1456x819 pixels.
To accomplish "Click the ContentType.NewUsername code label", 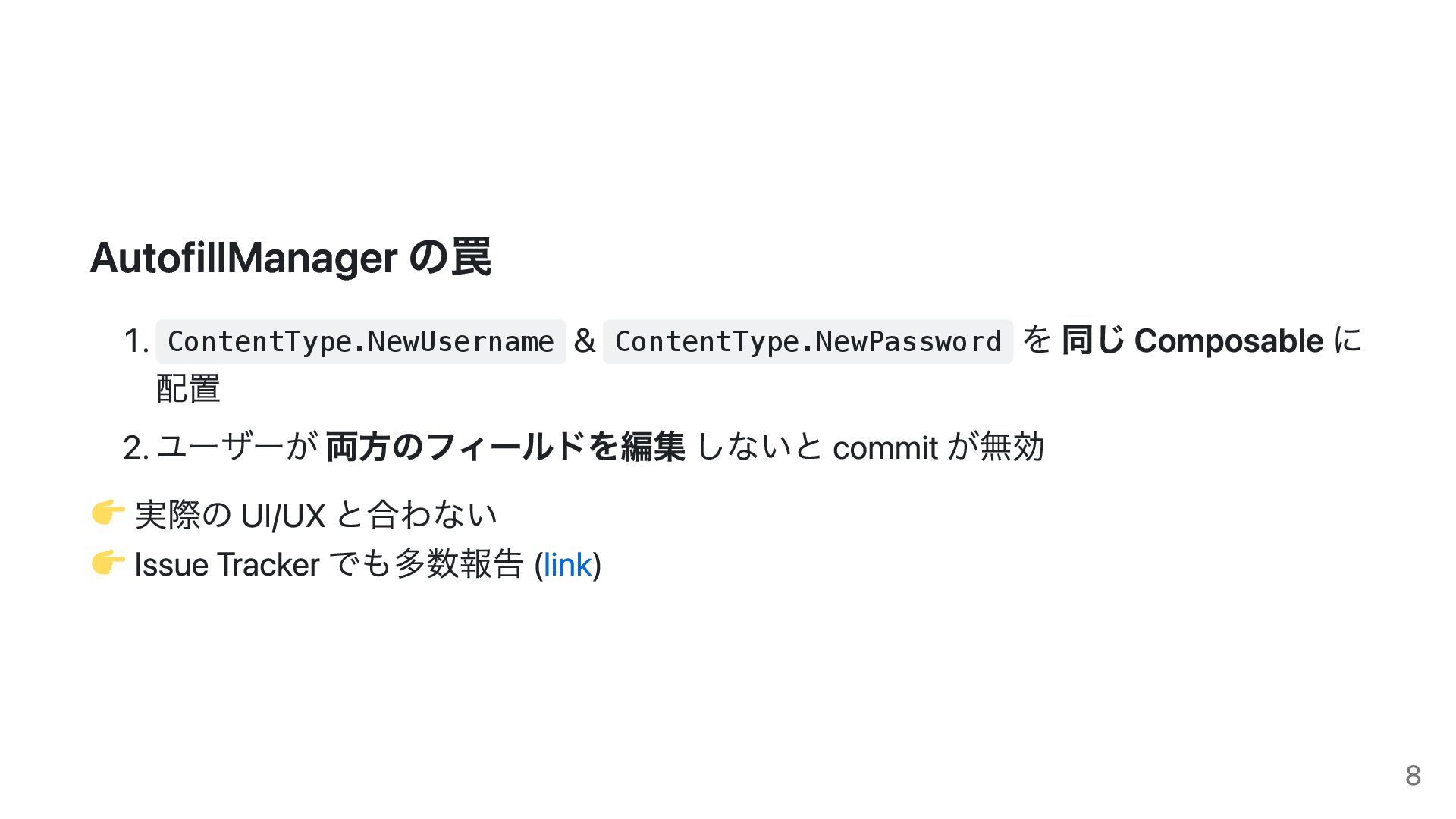I will coord(361,341).
